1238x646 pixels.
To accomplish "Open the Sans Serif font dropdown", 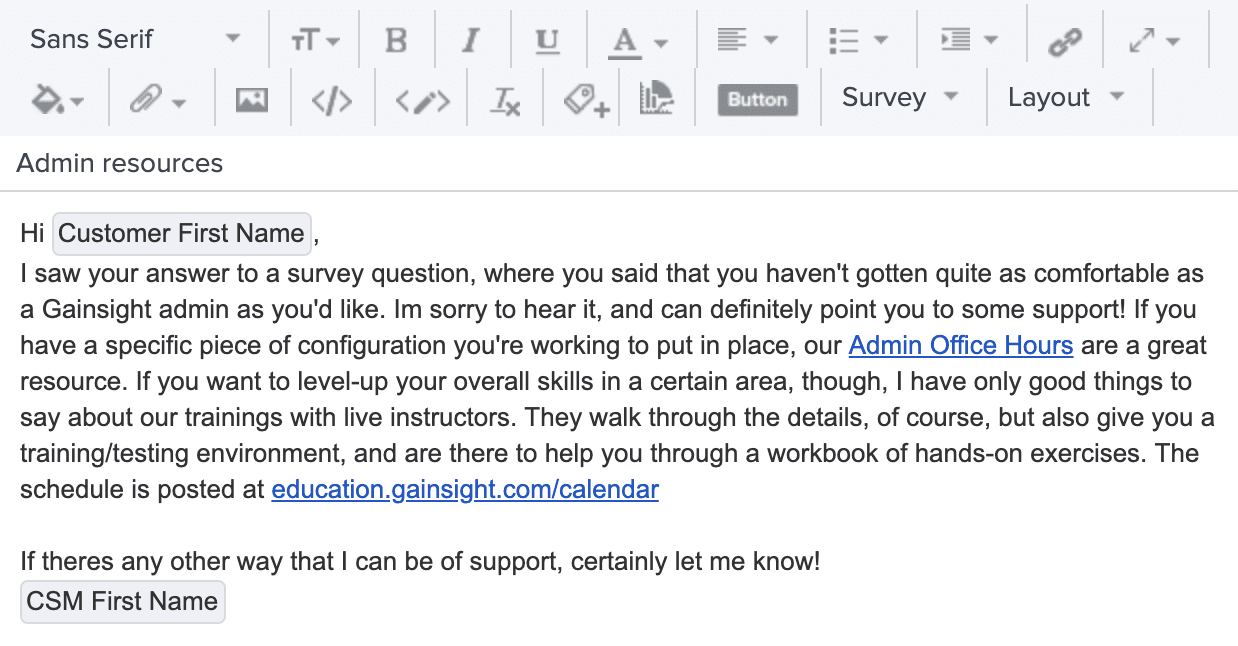I will coord(135,39).
